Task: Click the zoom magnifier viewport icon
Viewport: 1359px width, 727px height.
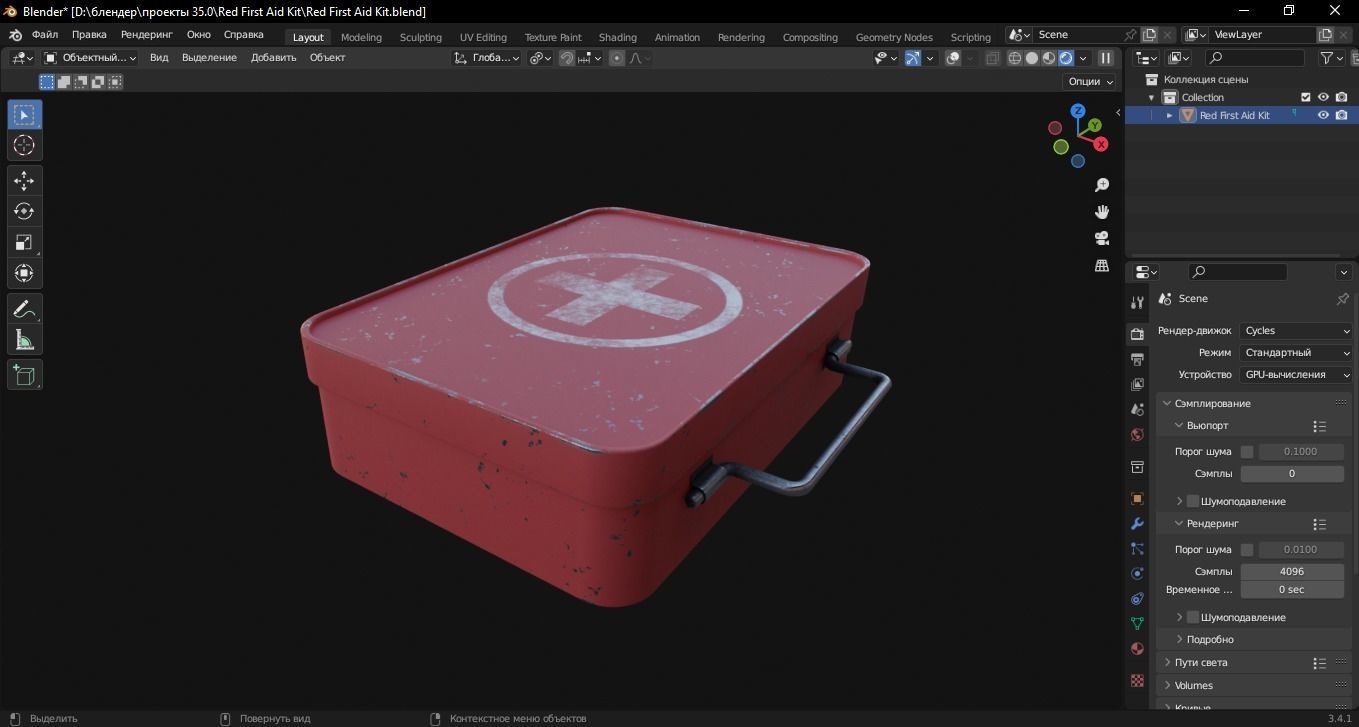Action: 1102,185
